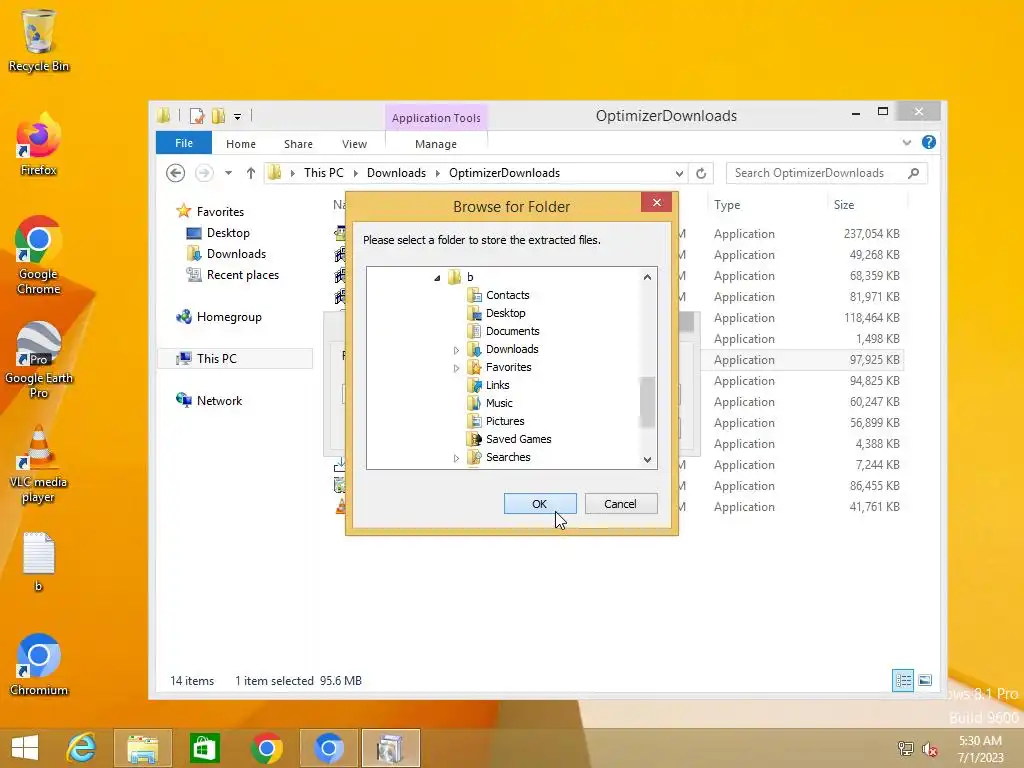Expand the ribbon with the chevron
Image resolution: width=1024 pixels, height=768 pixels.
point(906,142)
